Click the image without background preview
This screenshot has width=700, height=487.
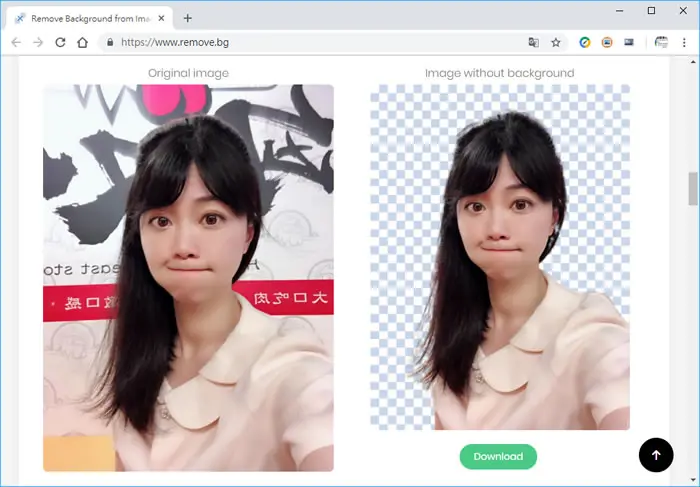tap(500, 257)
